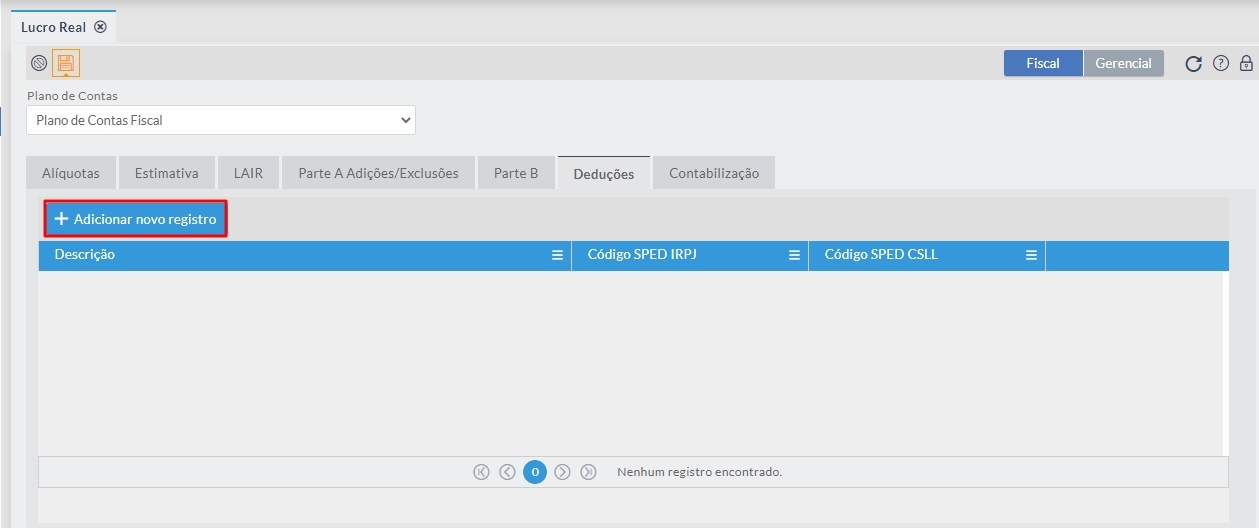Go to the next page of records
Screen dimensions: 1259x528
coord(562,472)
